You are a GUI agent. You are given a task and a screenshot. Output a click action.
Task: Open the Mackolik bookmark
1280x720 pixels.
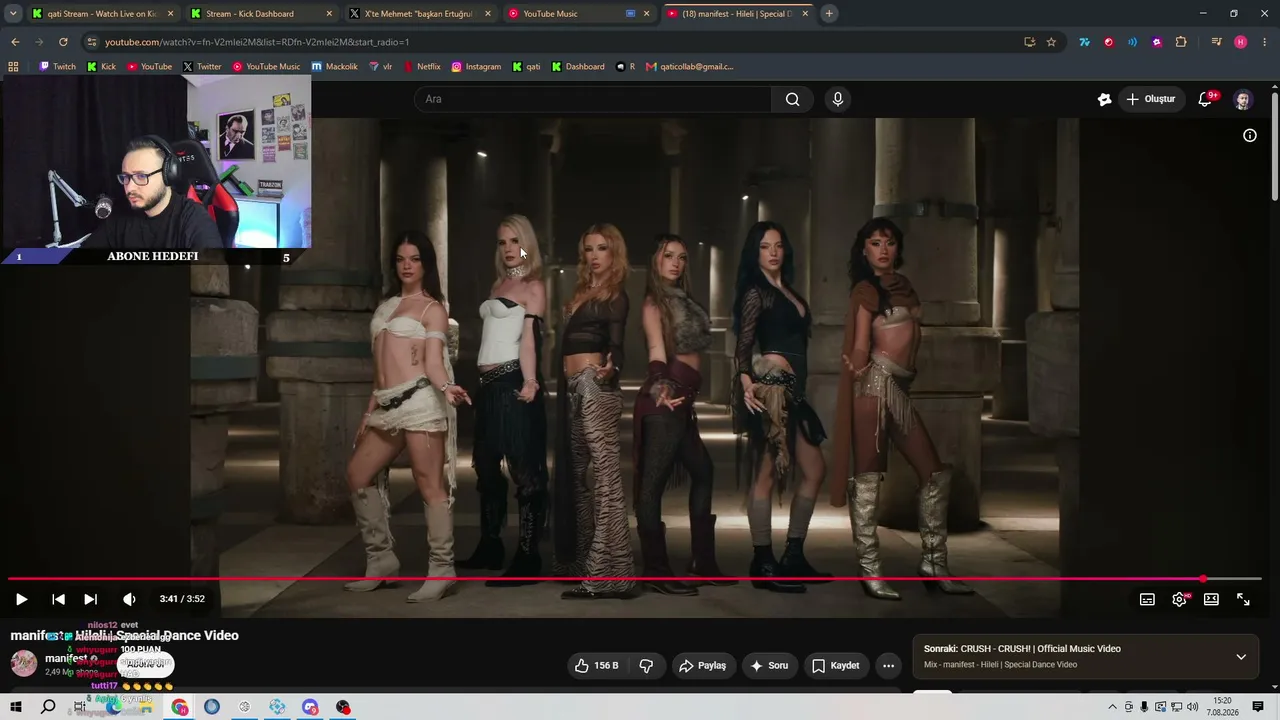pyautogui.click(x=334, y=67)
